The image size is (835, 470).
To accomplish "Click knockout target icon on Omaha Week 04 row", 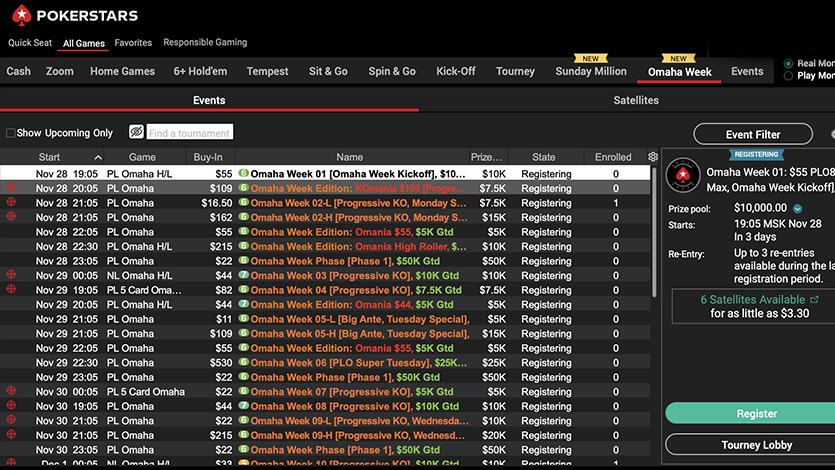I will point(11,289).
